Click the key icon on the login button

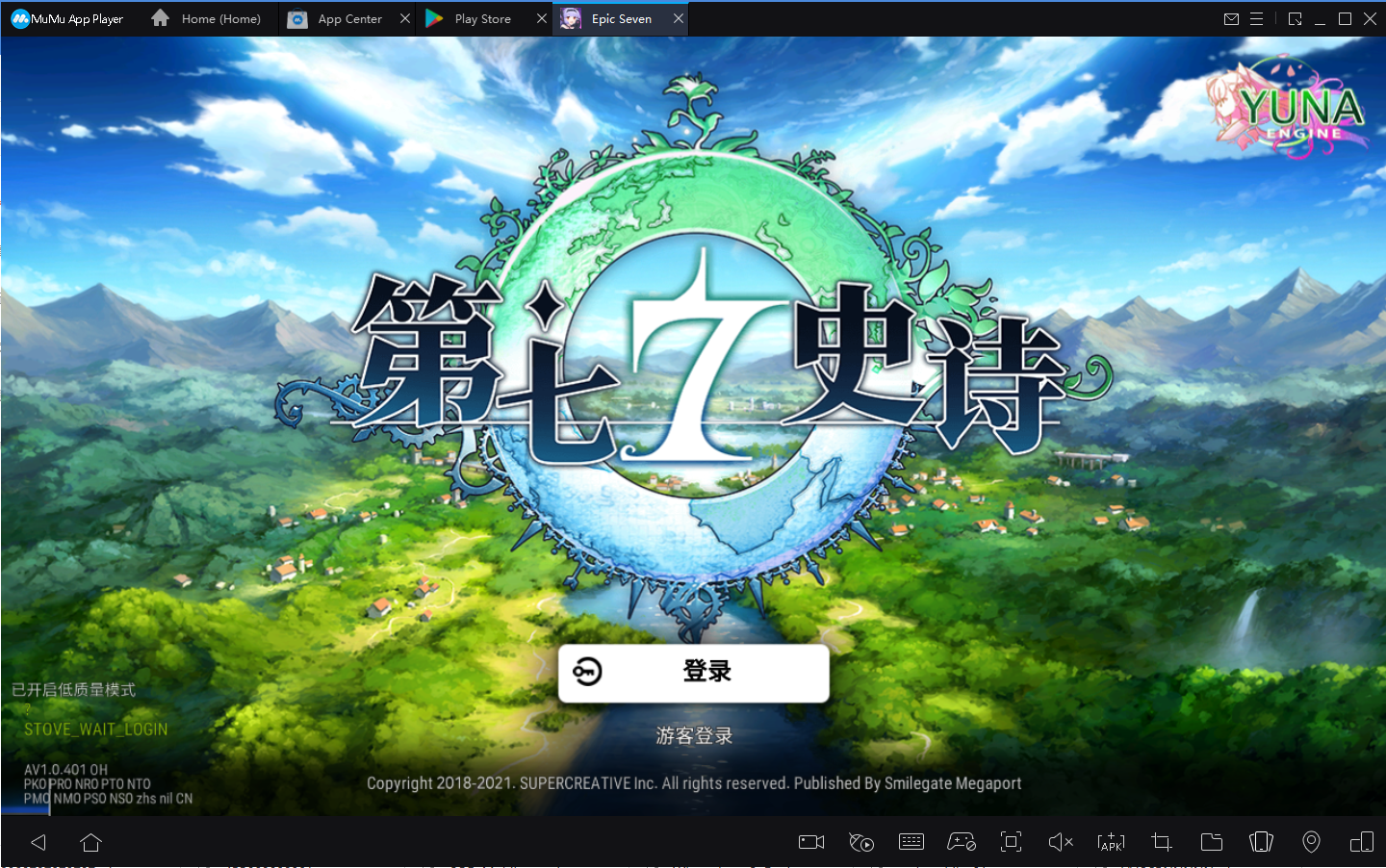(587, 672)
